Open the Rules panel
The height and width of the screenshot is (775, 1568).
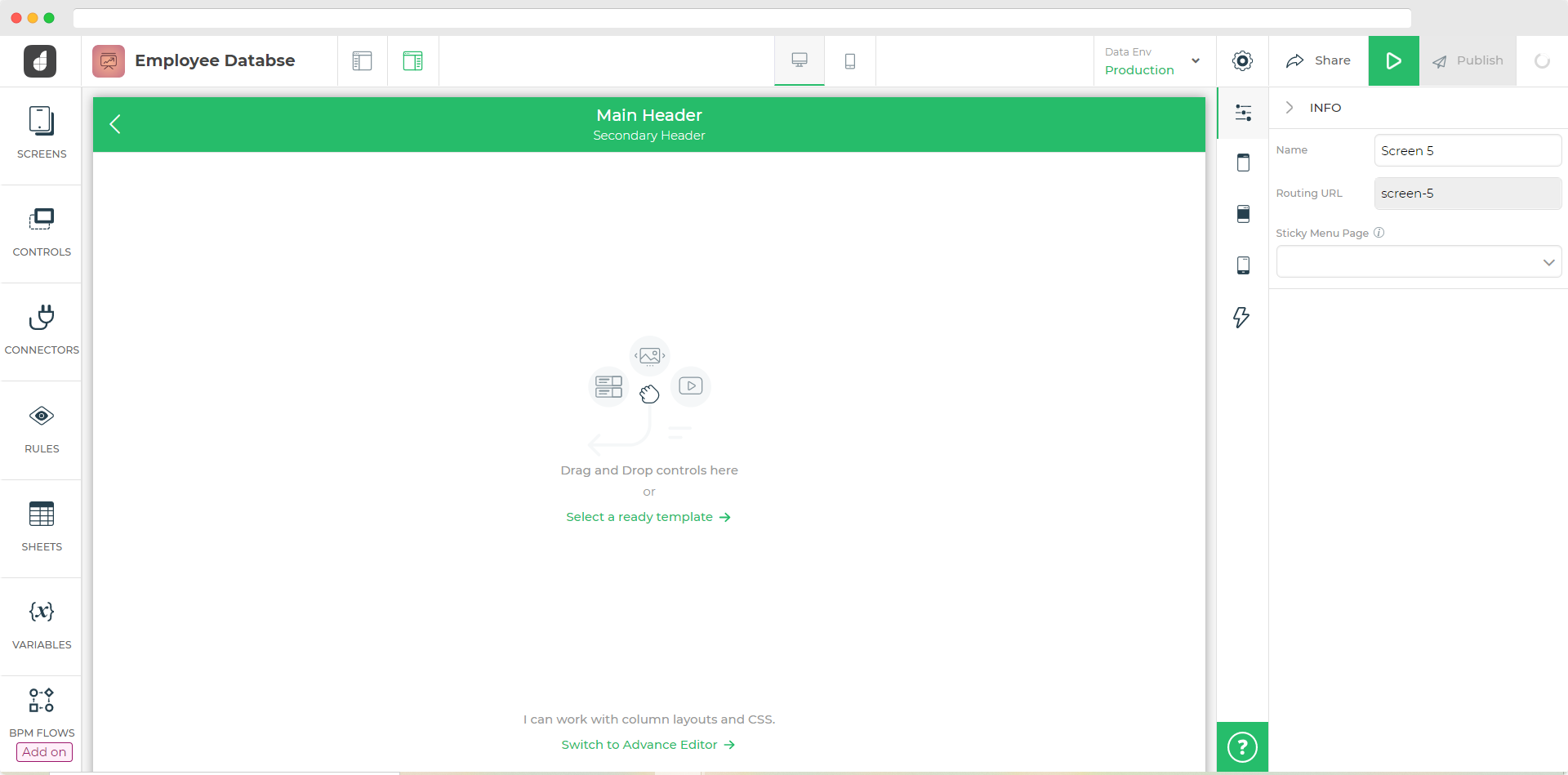[42, 429]
